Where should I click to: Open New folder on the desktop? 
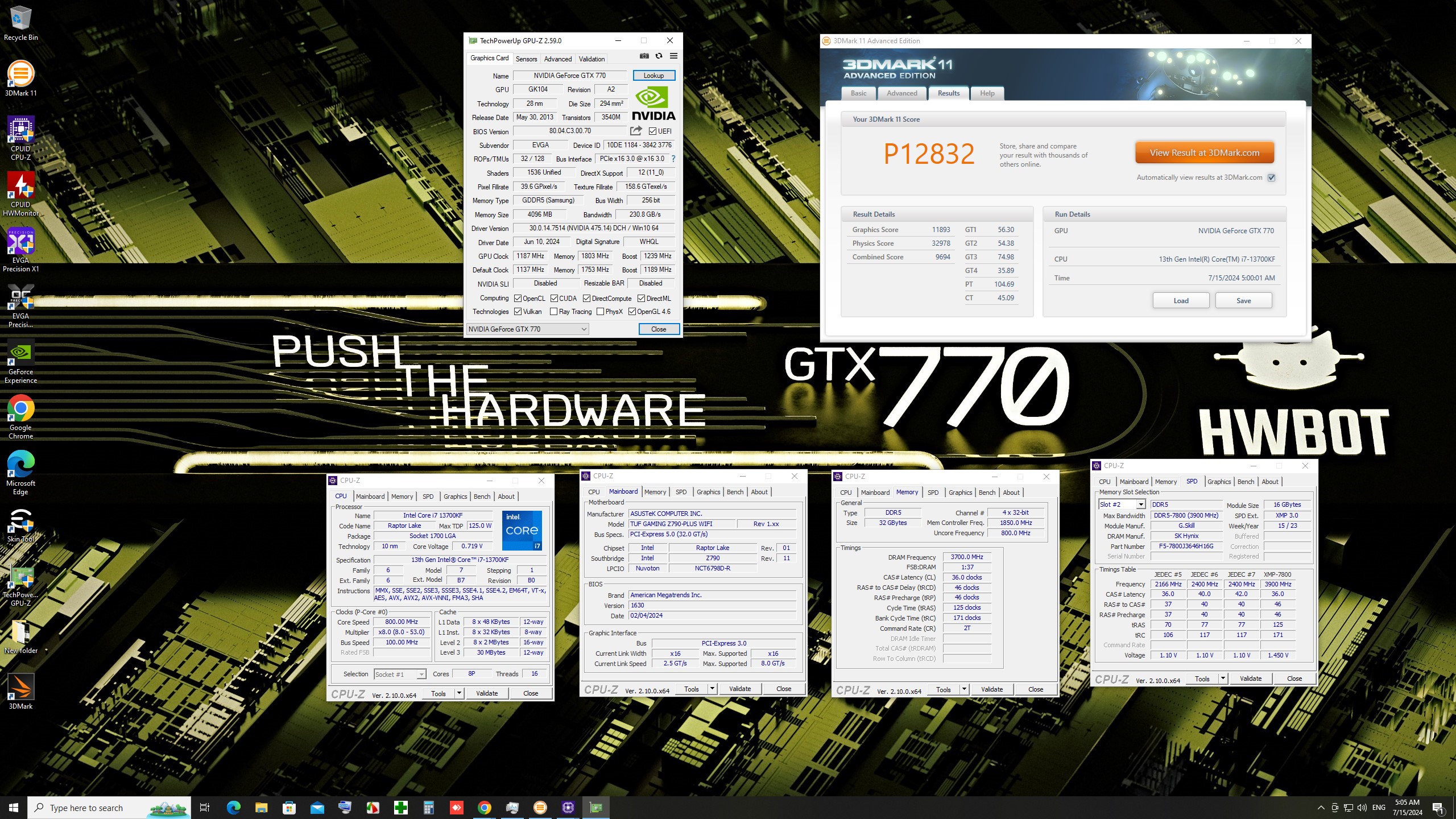point(20,636)
